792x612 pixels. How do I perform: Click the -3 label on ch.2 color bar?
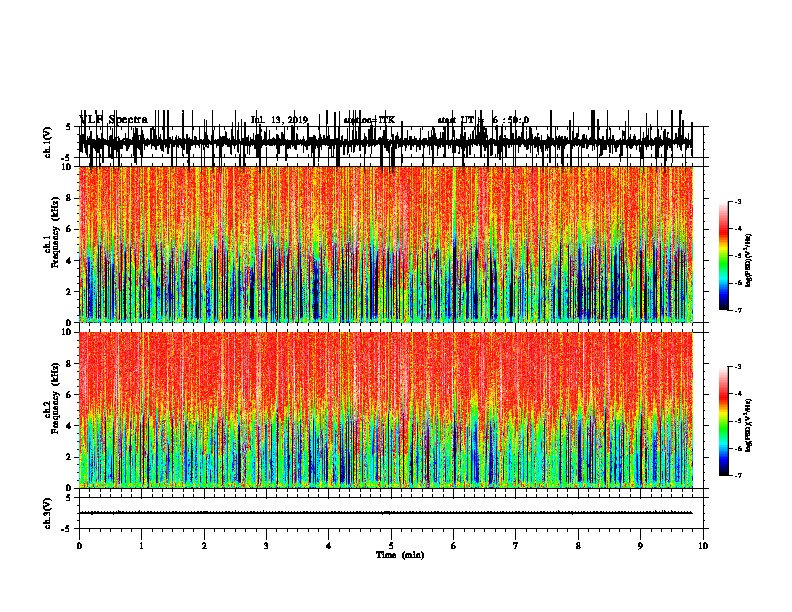tap(737, 367)
